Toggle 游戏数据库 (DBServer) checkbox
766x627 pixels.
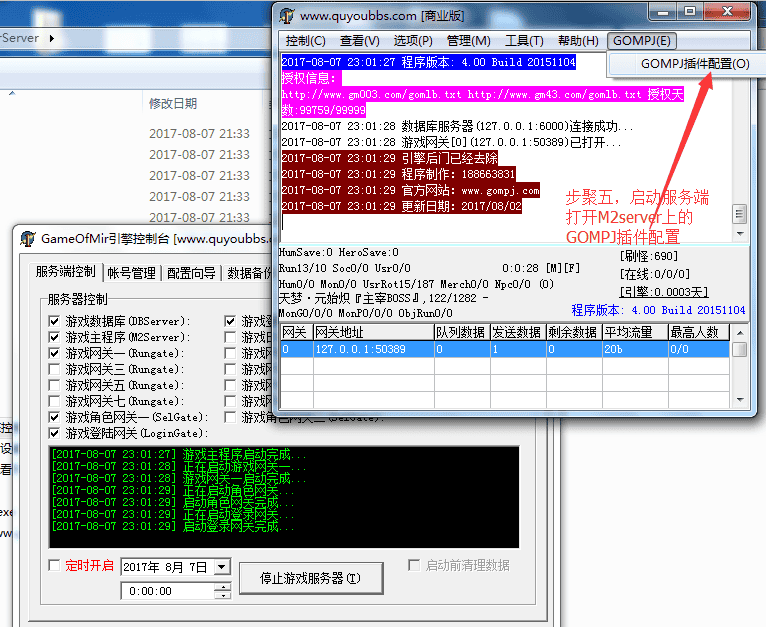click(x=54, y=322)
